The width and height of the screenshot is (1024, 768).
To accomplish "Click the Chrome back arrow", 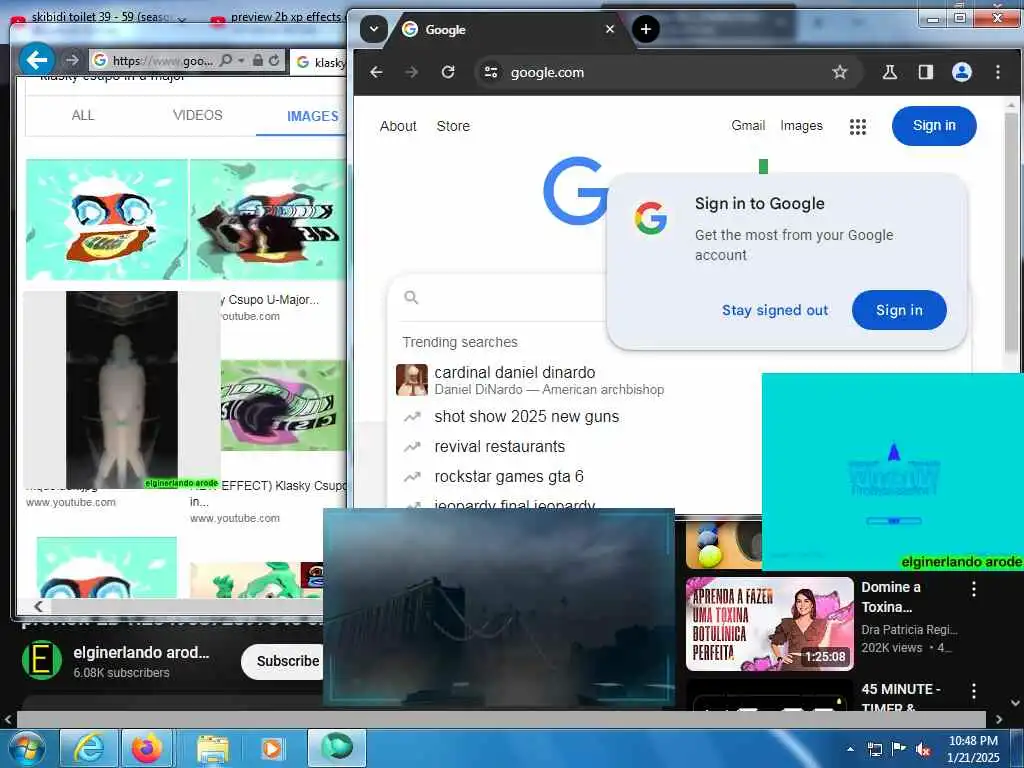I will [x=376, y=72].
